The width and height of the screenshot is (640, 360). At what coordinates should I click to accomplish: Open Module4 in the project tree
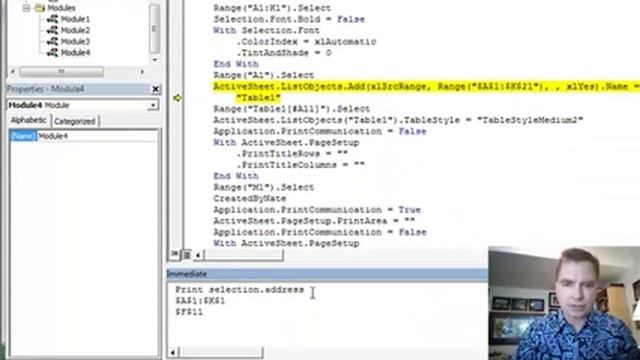pos(75,52)
